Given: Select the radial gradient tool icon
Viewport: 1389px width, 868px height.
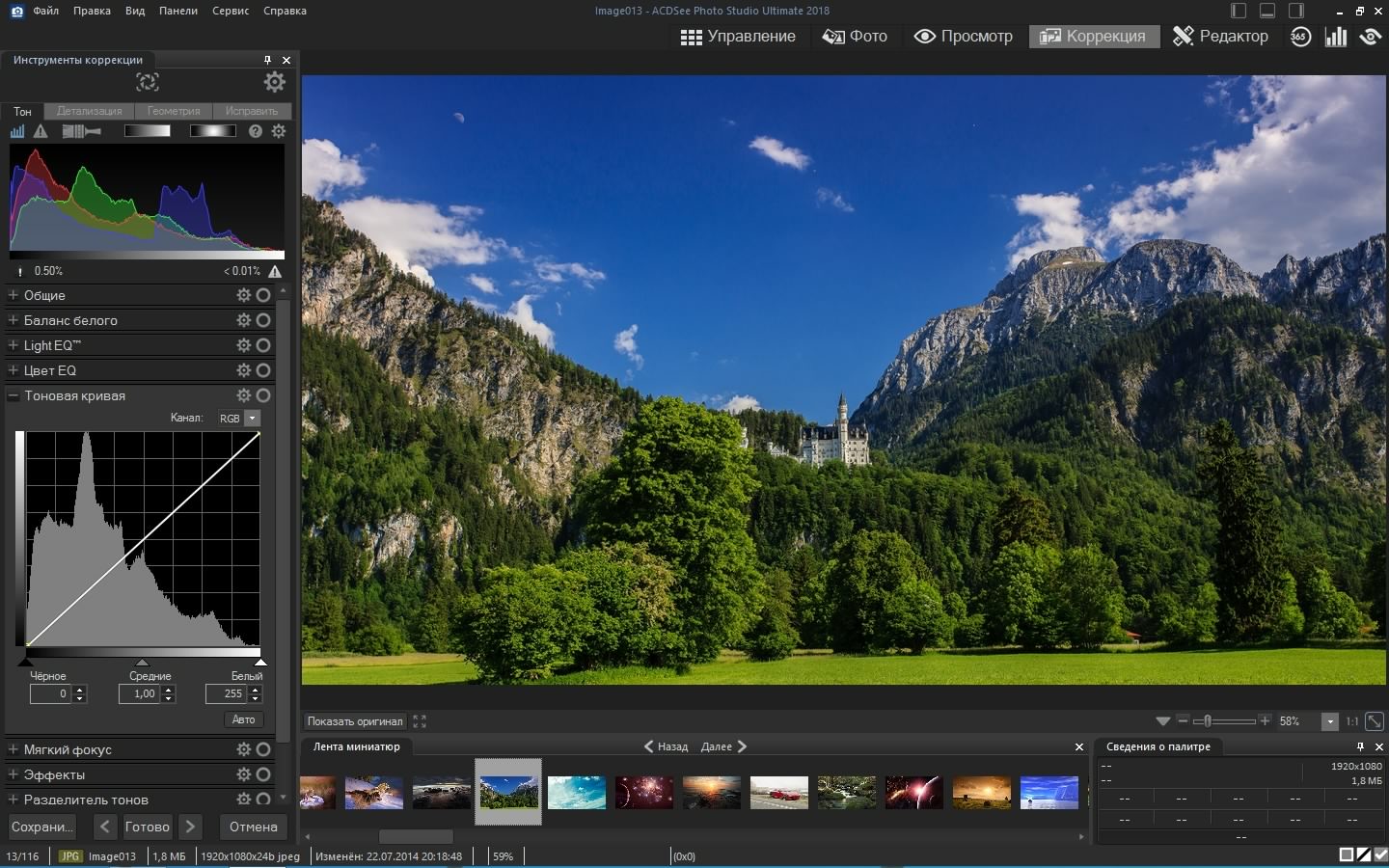Looking at the screenshot, I should pos(212,131).
